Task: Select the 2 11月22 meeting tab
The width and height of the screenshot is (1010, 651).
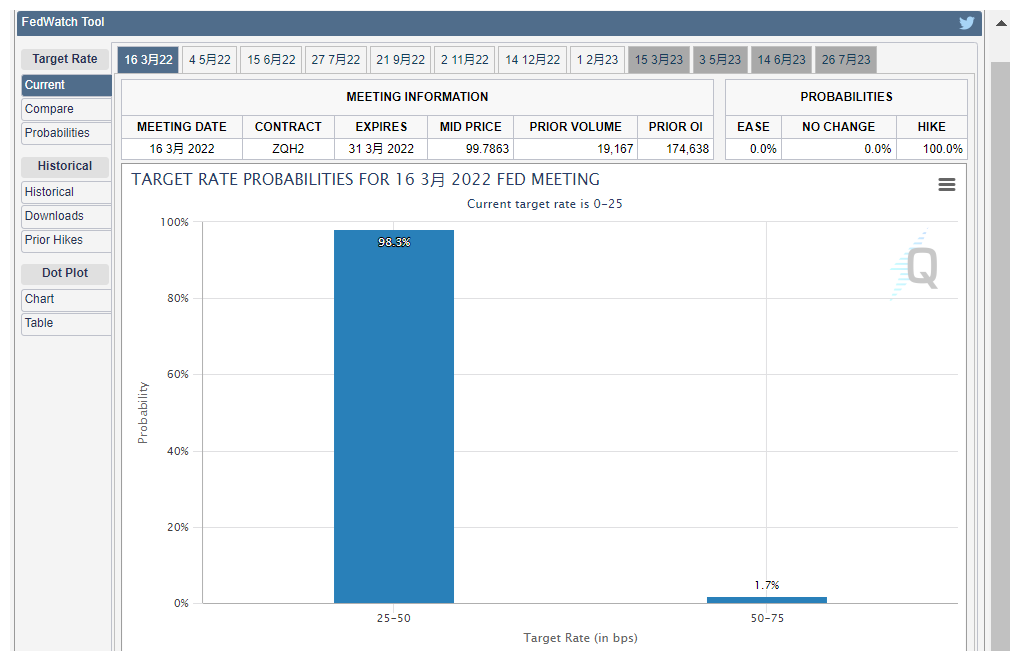Action: coord(464,60)
